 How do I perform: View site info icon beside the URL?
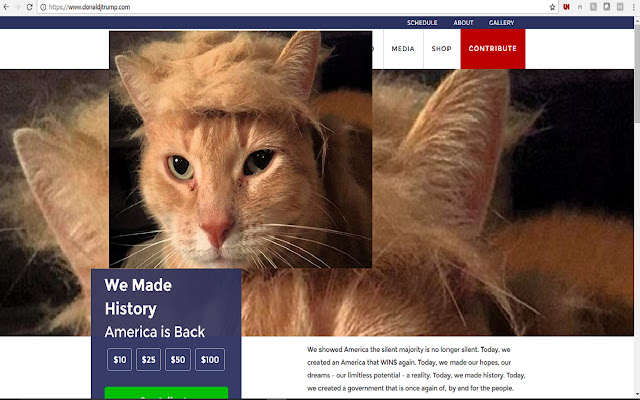tap(43, 7)
